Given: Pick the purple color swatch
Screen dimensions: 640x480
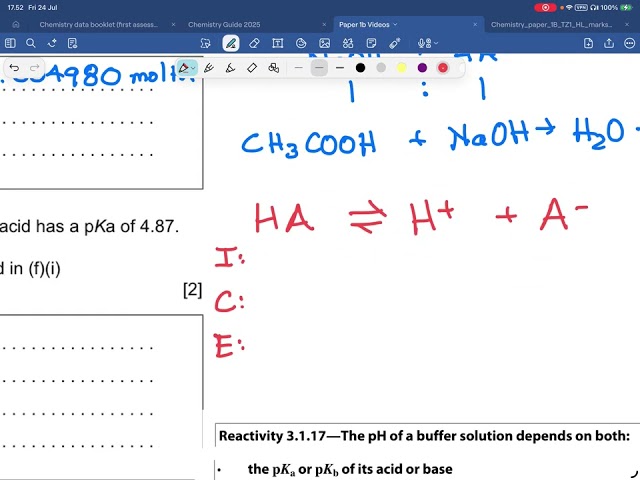Looking at the screenshot, I should tap(422, 68).
